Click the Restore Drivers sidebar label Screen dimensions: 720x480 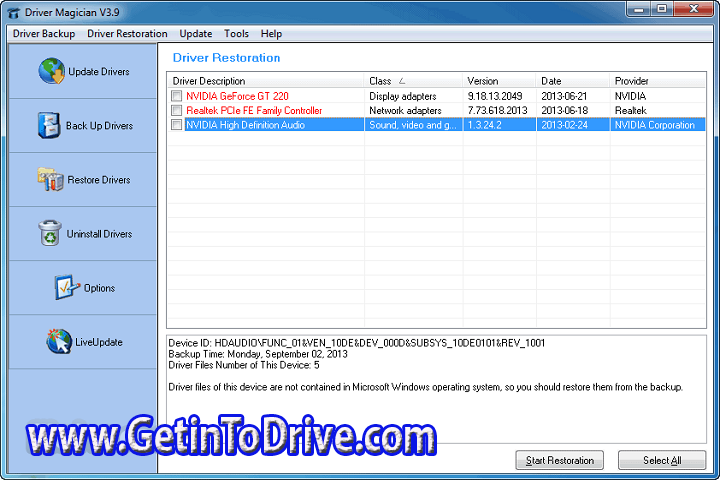(99, 180)
